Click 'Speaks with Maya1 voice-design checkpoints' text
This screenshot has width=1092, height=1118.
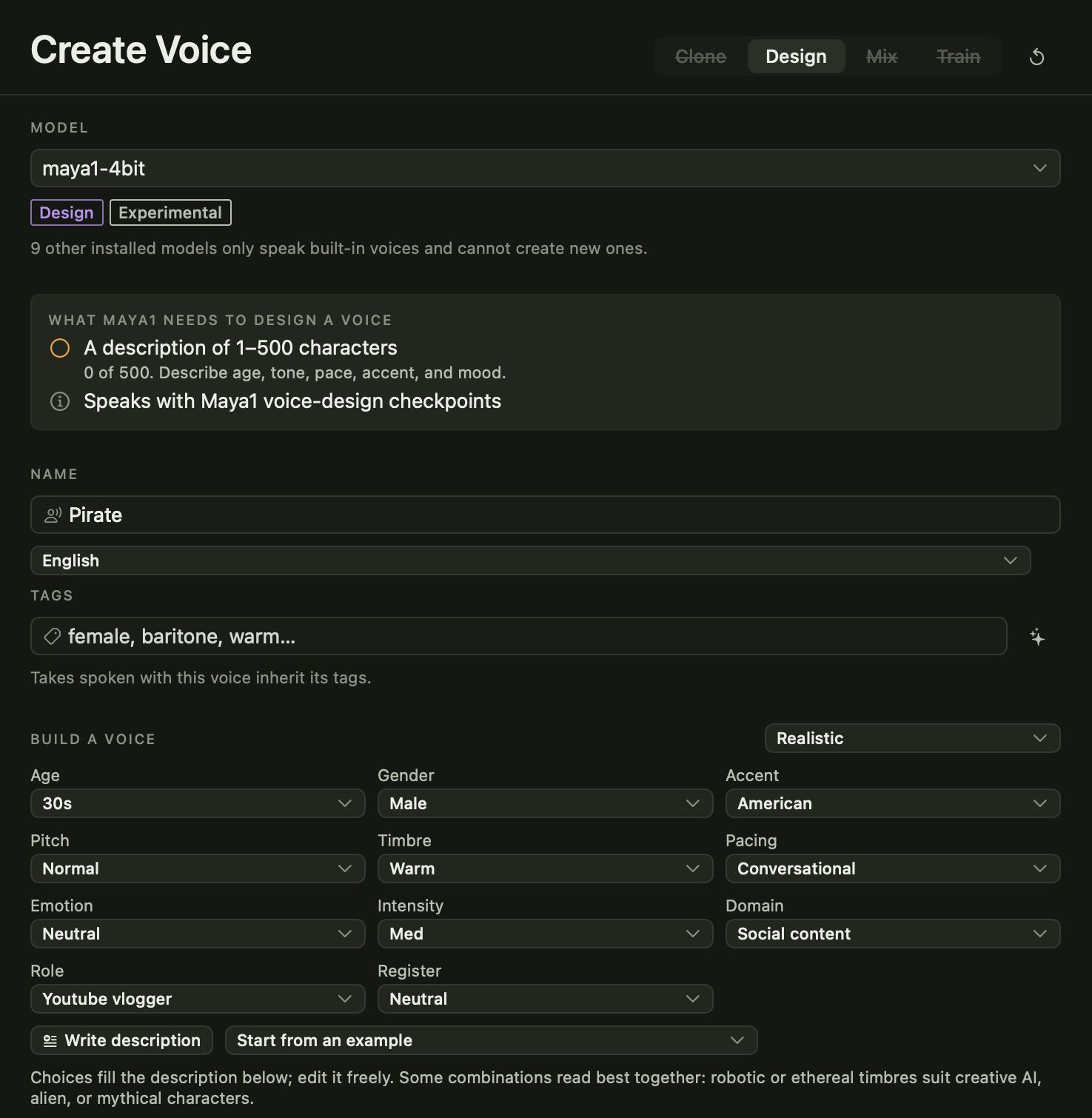(292, 401)
